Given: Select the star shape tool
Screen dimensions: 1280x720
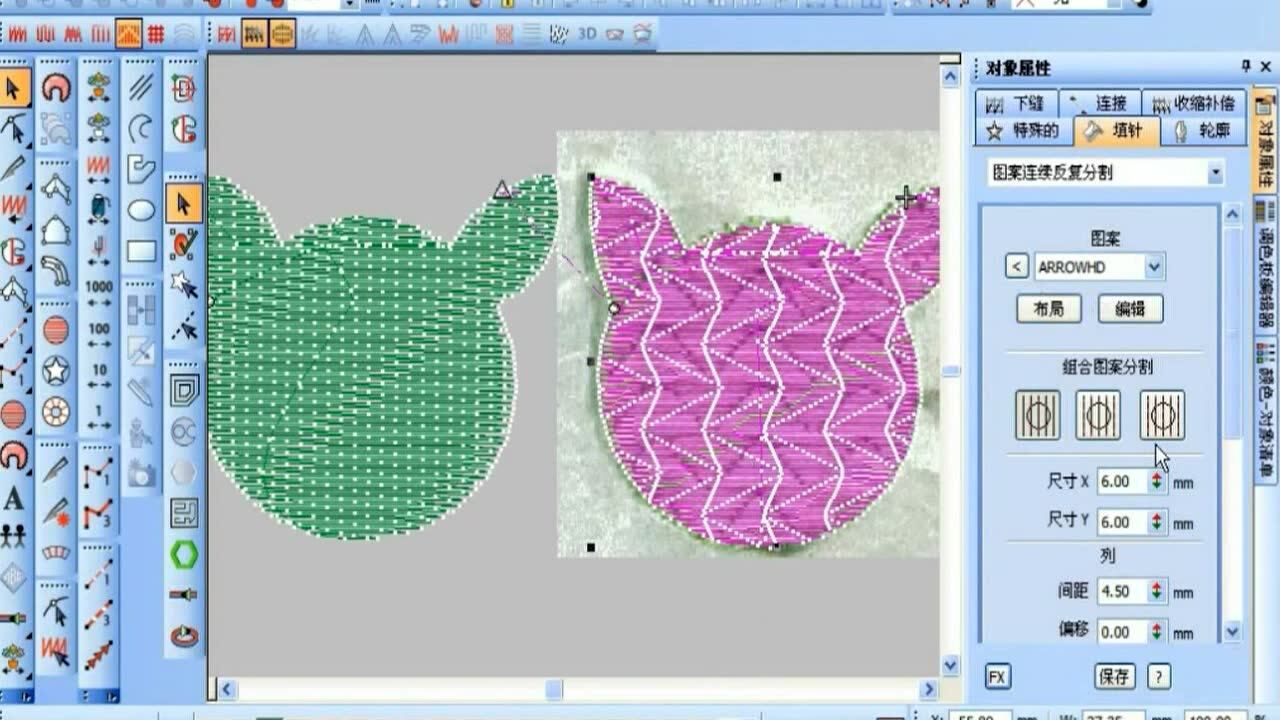Looking at the screenshot, I should (x=56, y=370).
